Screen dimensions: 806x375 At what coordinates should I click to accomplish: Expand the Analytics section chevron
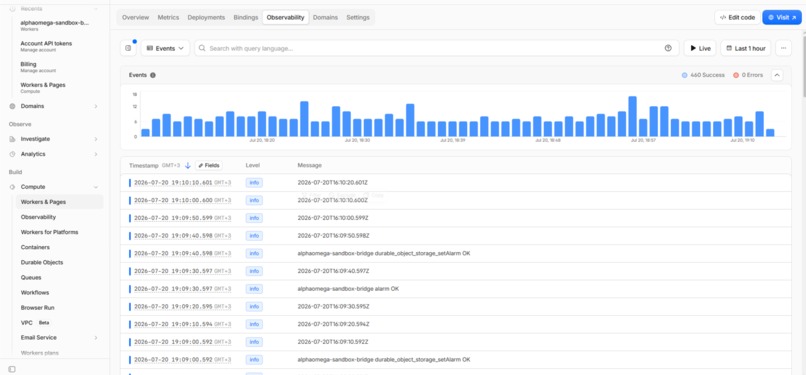[x=96, y=154]
